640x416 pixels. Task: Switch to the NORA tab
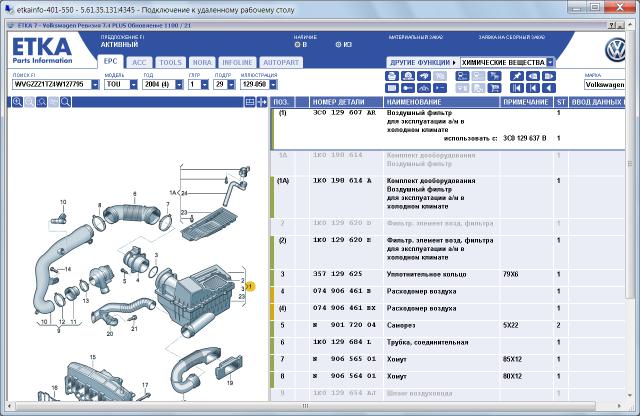pos(202,62)
